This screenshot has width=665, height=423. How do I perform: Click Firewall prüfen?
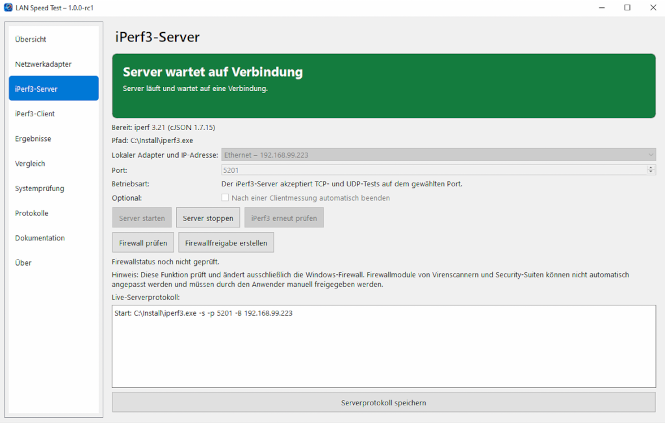coord(143,243)
